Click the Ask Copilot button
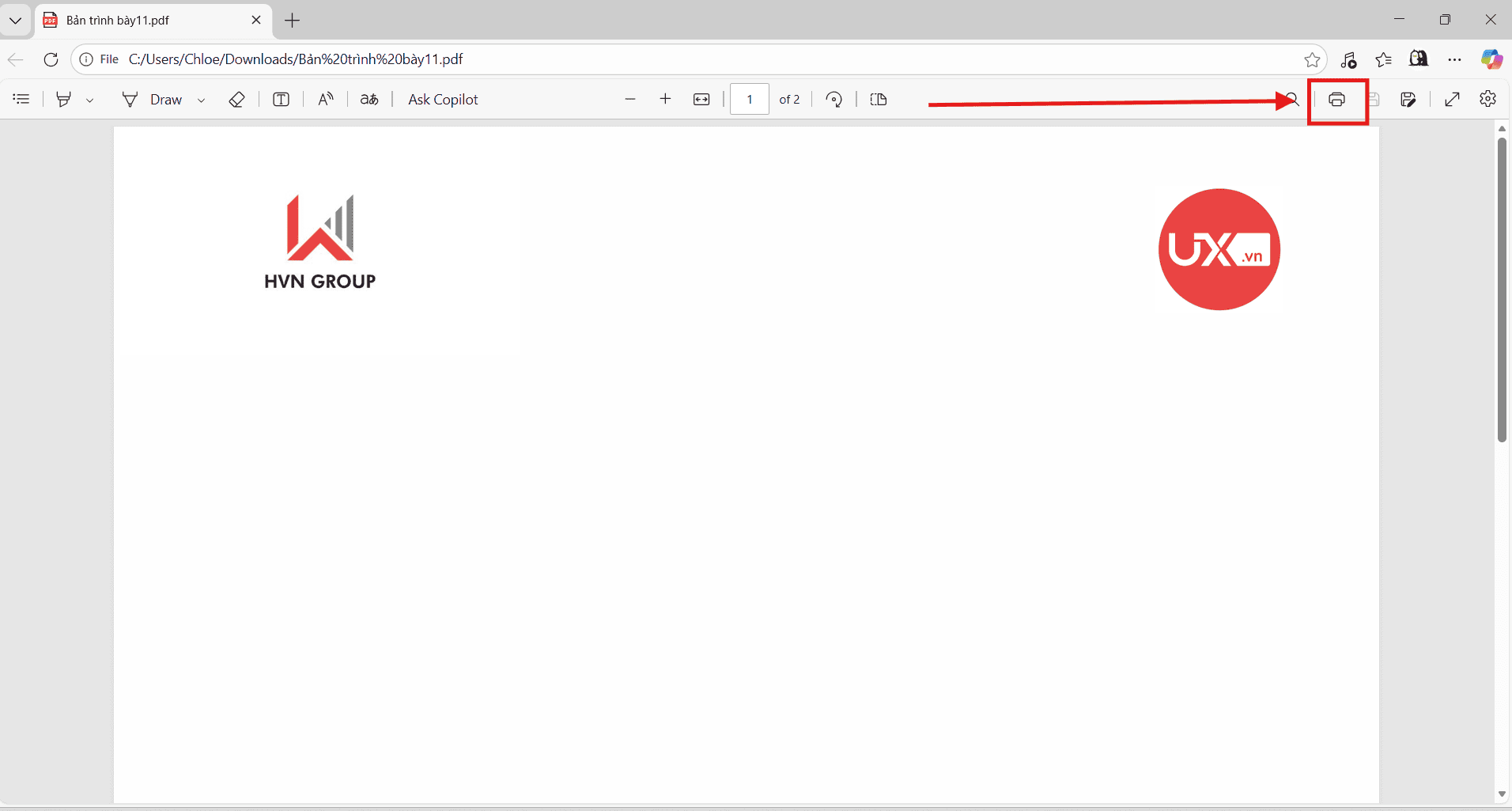The image size is (1512, 811). [443, 99]
